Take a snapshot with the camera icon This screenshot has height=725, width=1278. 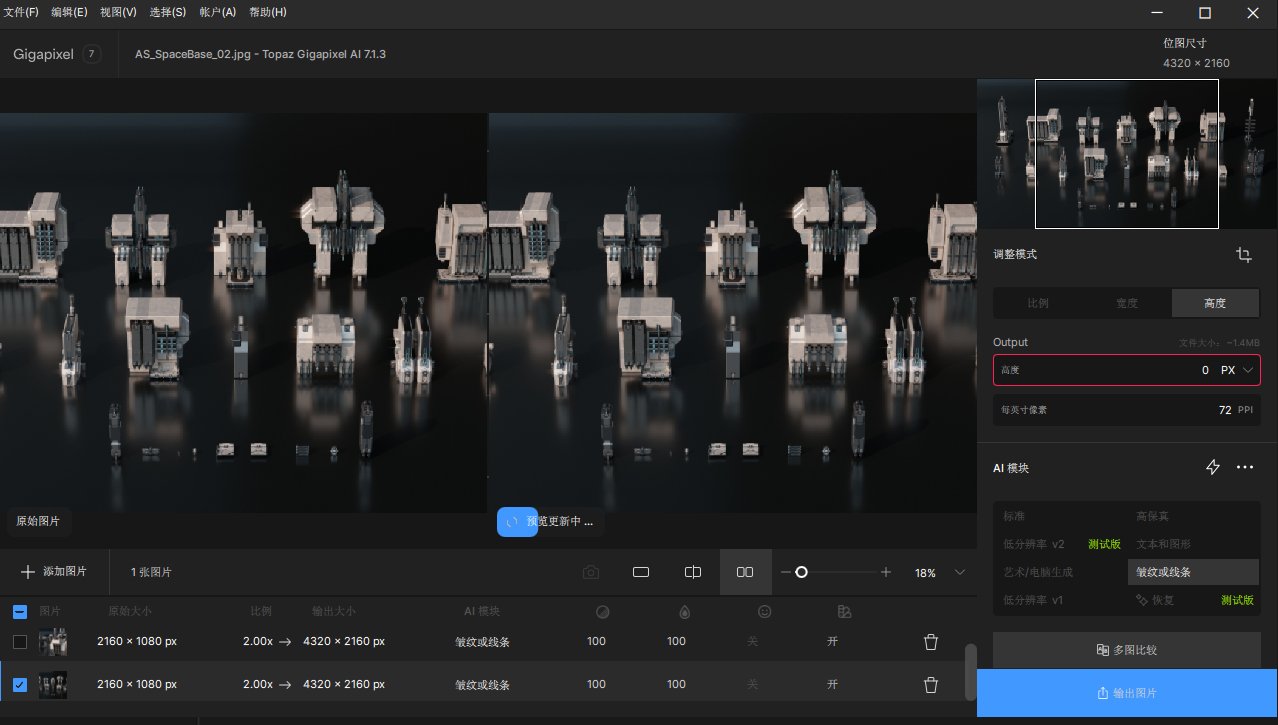pyautogui.click(x=590, y=571)
